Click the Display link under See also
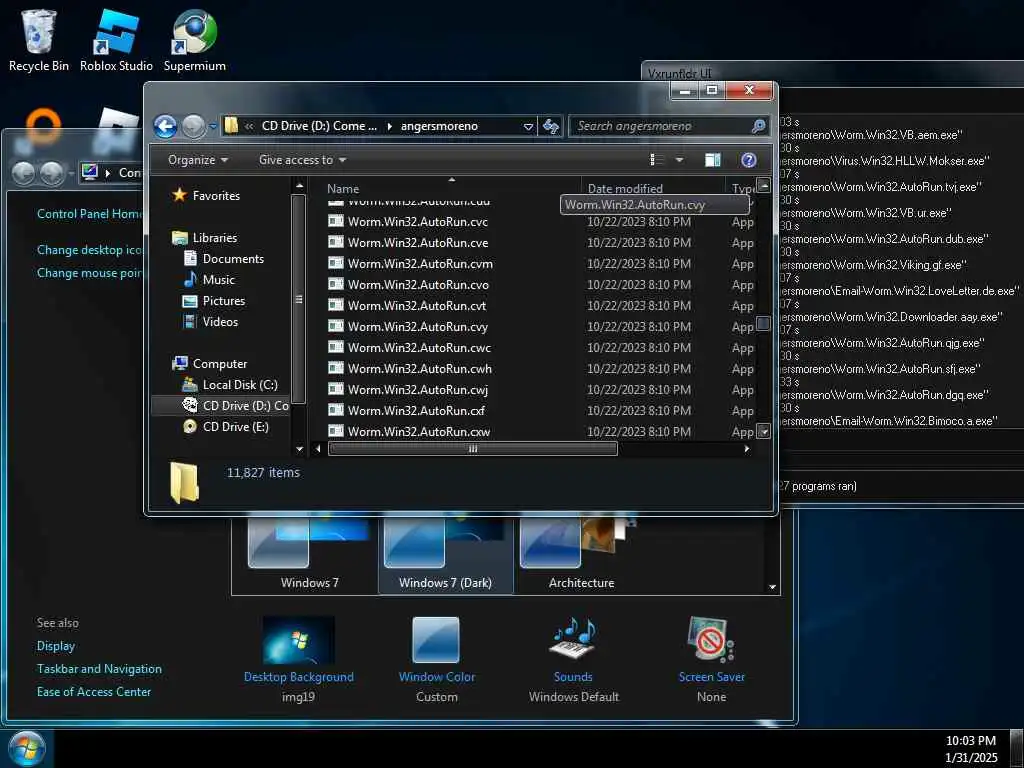The height and width of the screenshot is (768, 1024). point(56,646)
